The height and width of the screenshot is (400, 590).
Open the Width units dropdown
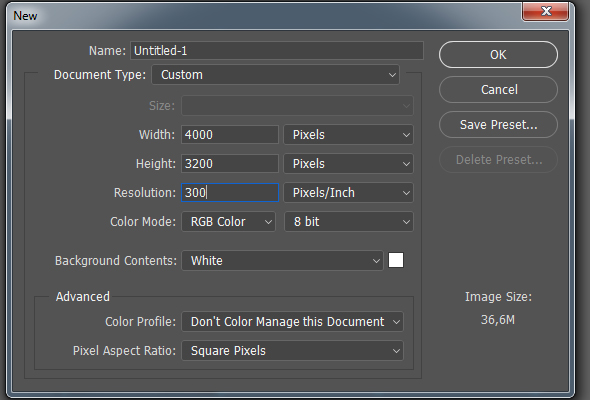348,135
